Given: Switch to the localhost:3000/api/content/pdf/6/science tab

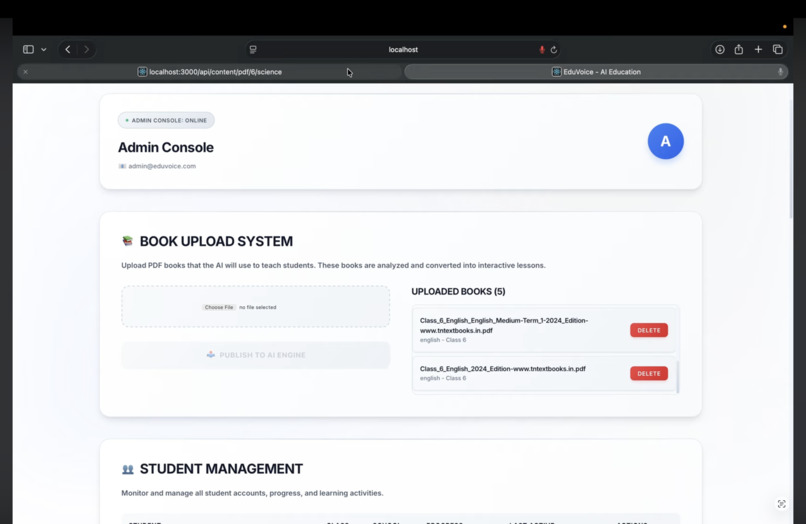Looking at the screenshot, I should pyautogui.click(x=210, y=72).
